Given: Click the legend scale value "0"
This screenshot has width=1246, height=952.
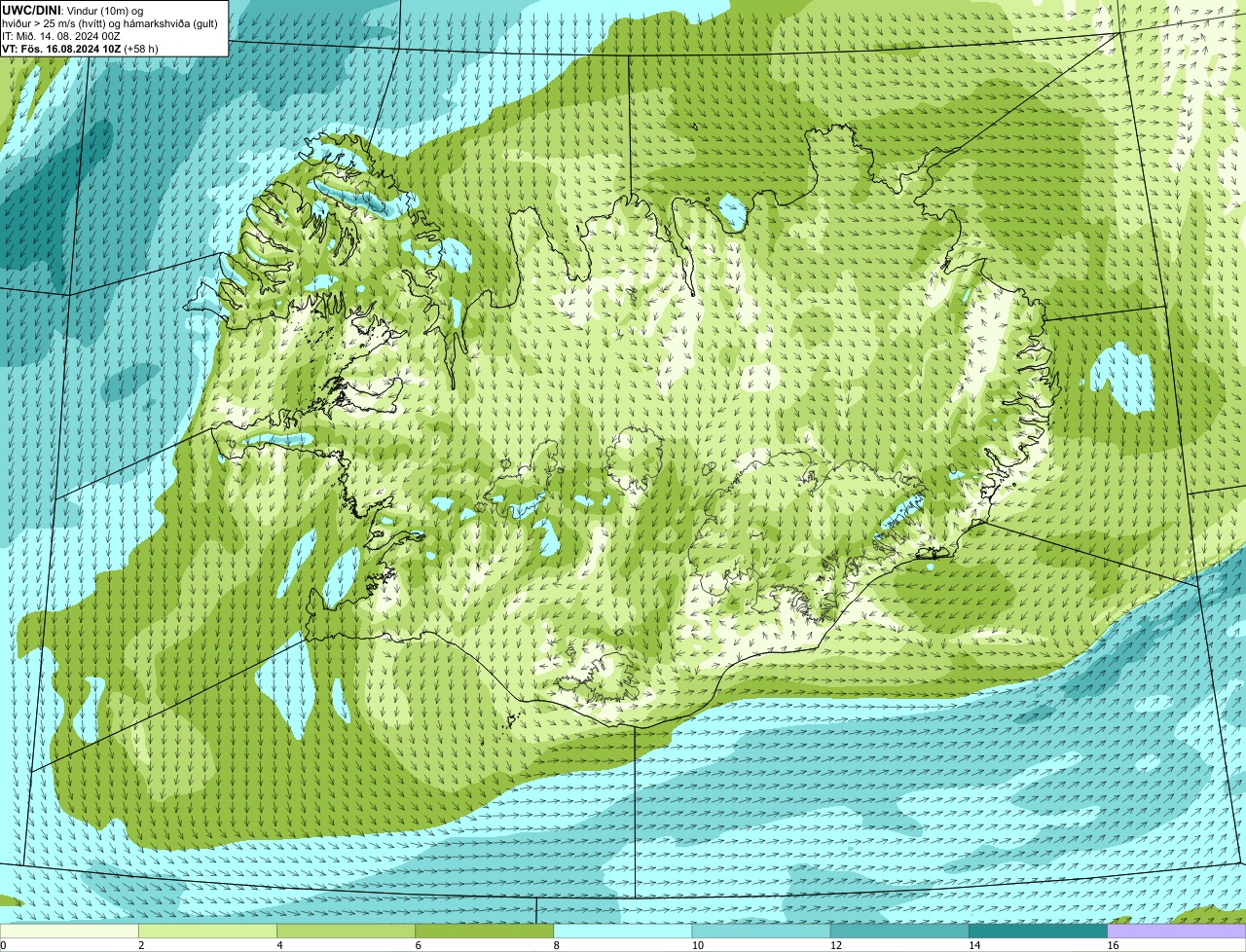Looking at the screenshot, I should click(3, 945).
